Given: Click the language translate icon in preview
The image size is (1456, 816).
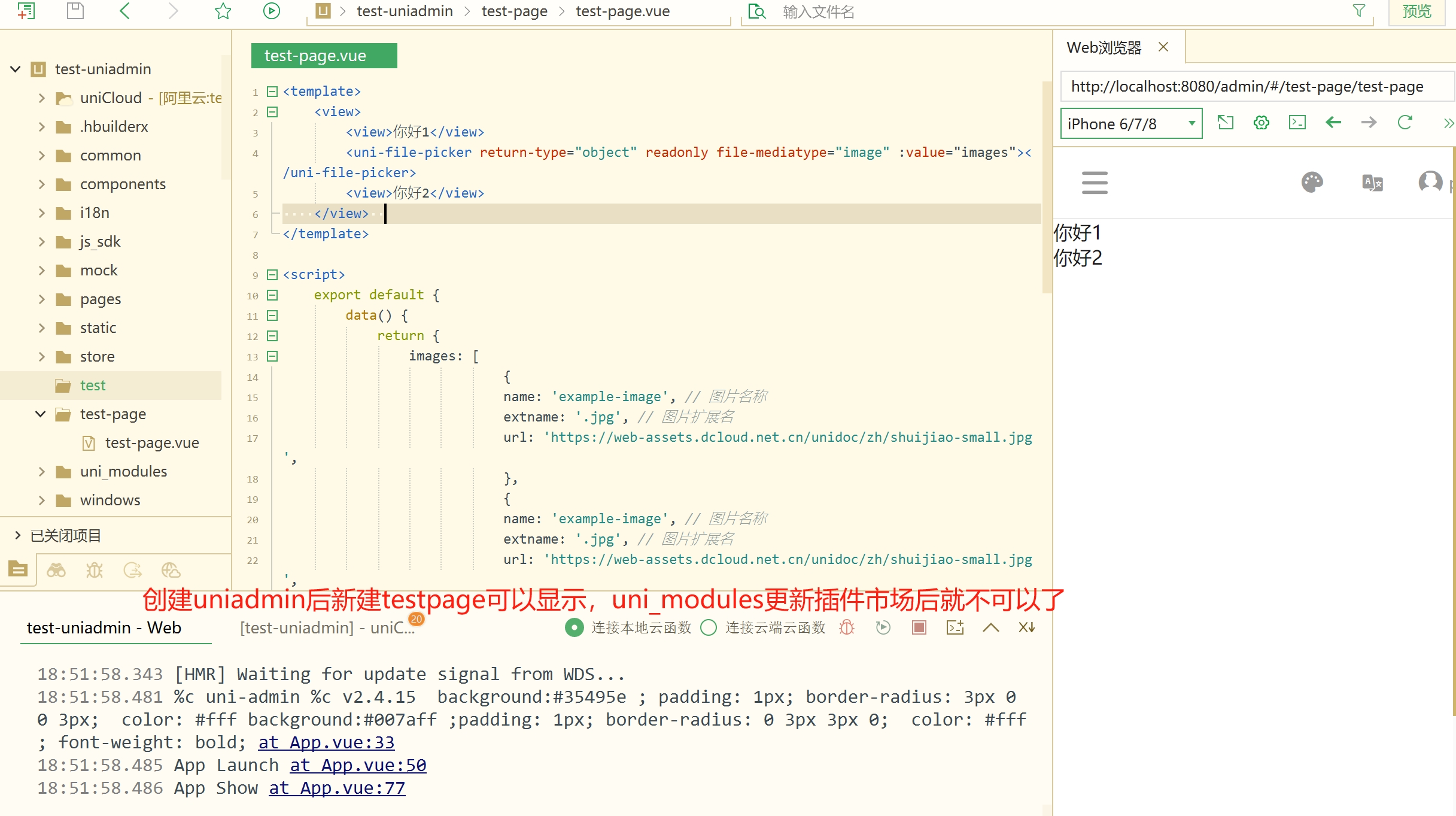Looking at the screenshot, I should pyautogui.click(x=1372, y=182).
